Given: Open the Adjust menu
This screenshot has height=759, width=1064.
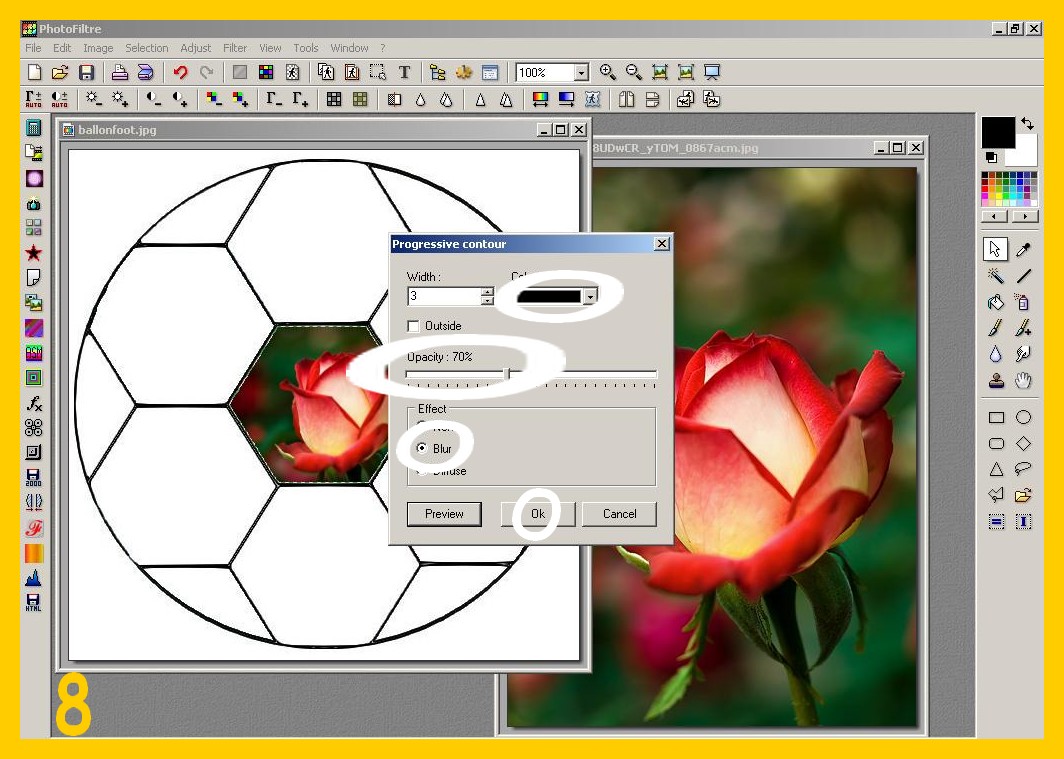Looking at the screenshot, I should click(x=196, y=48).
